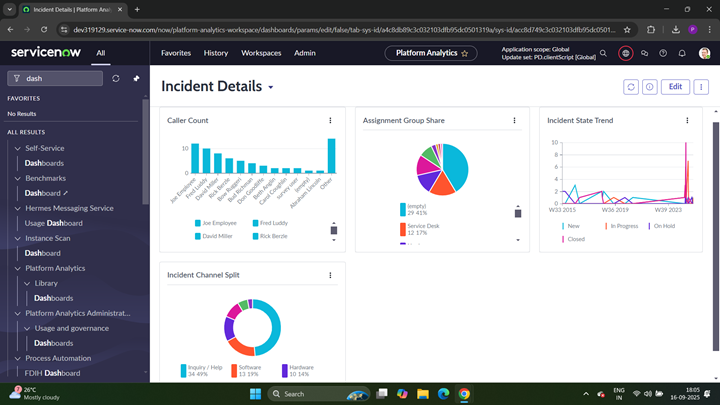
Task: Open FDIH Dashboard link
Action: pos(52,373)
